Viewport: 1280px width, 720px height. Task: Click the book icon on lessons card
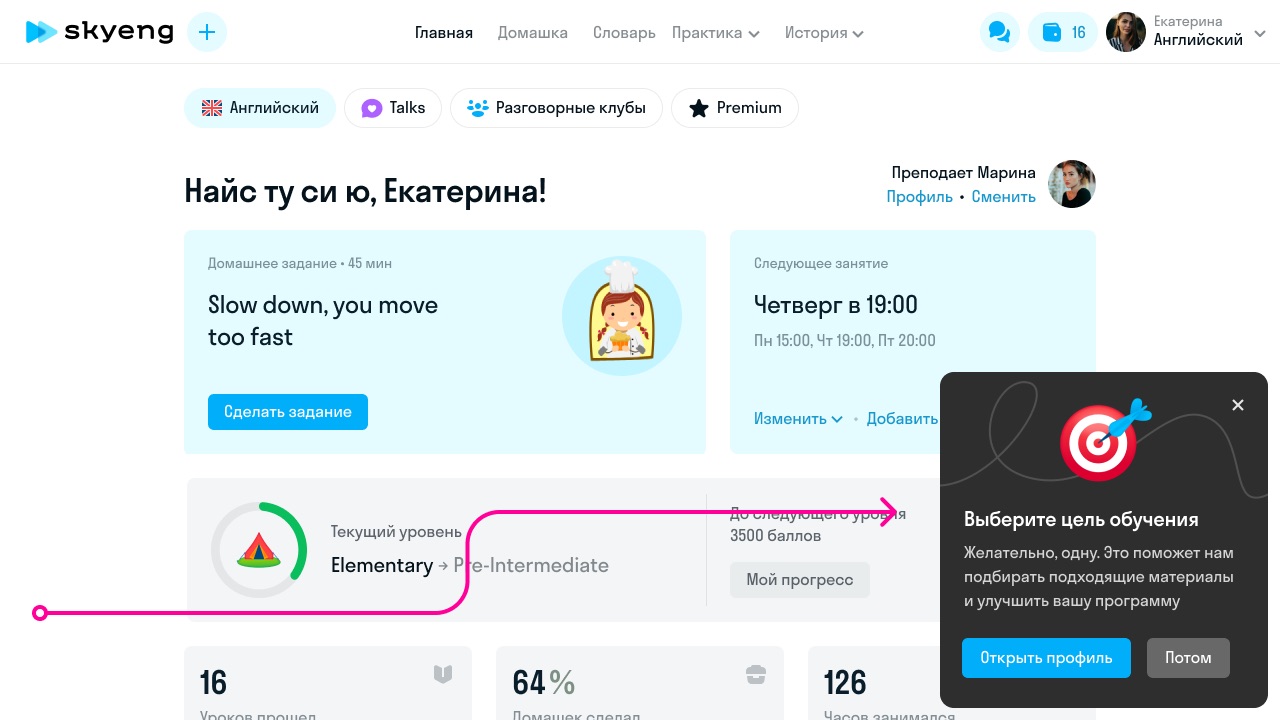click(x=443, y=674)
